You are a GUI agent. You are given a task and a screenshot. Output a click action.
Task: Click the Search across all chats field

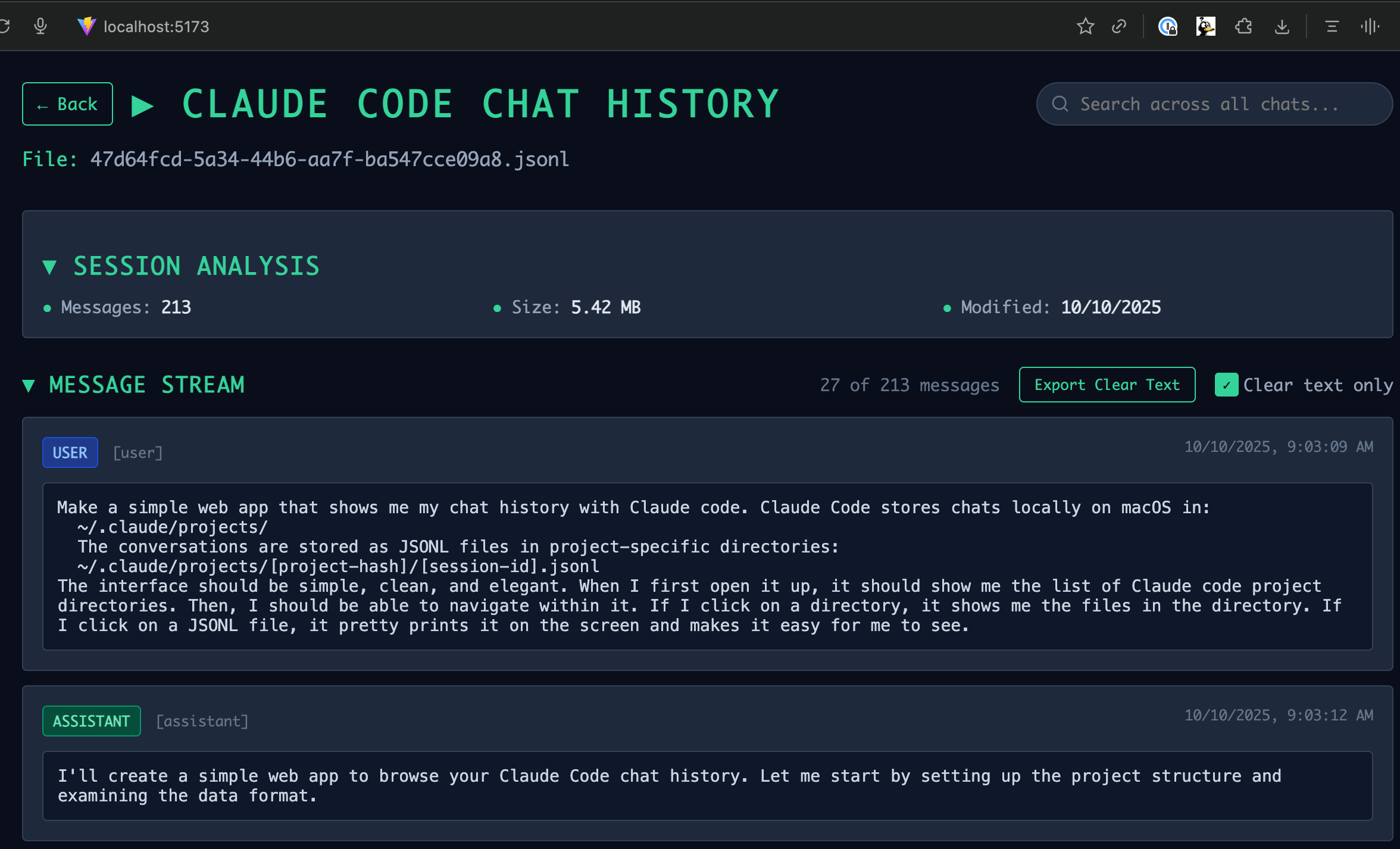[1214, 104]
